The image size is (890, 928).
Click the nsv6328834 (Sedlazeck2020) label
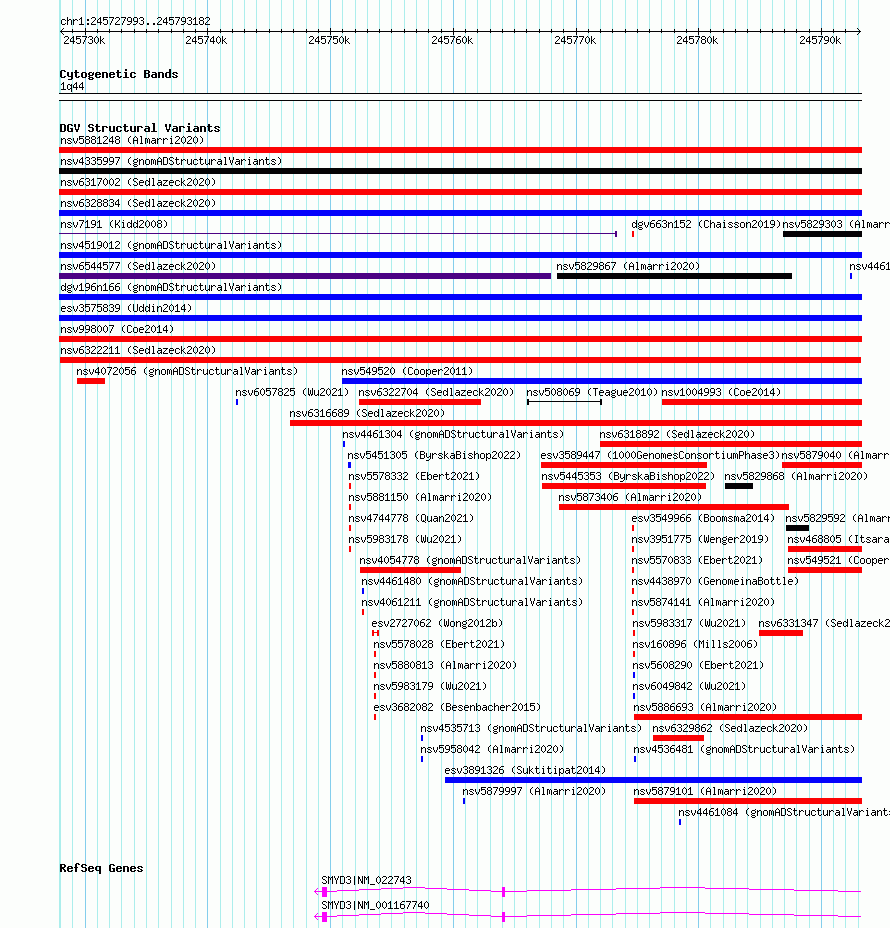tap(138, 203)
